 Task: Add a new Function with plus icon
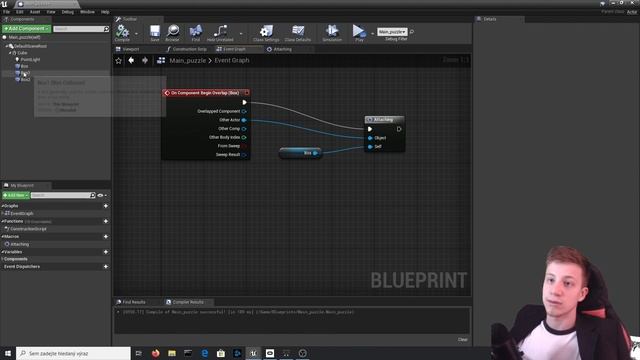[106, 221]
